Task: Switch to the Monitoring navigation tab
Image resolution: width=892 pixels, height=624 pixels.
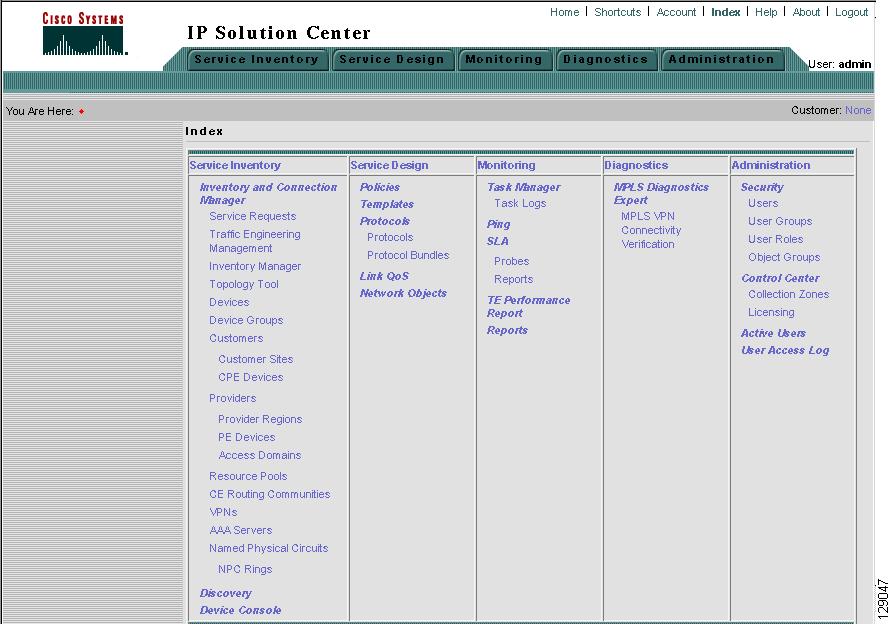Action: point(503,59)
